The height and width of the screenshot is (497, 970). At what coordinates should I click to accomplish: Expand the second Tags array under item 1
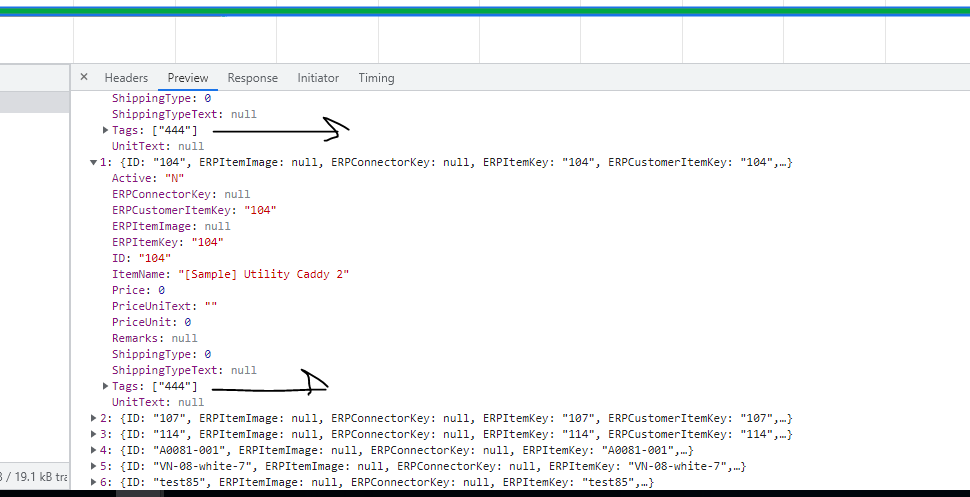[x=106, y=386]
